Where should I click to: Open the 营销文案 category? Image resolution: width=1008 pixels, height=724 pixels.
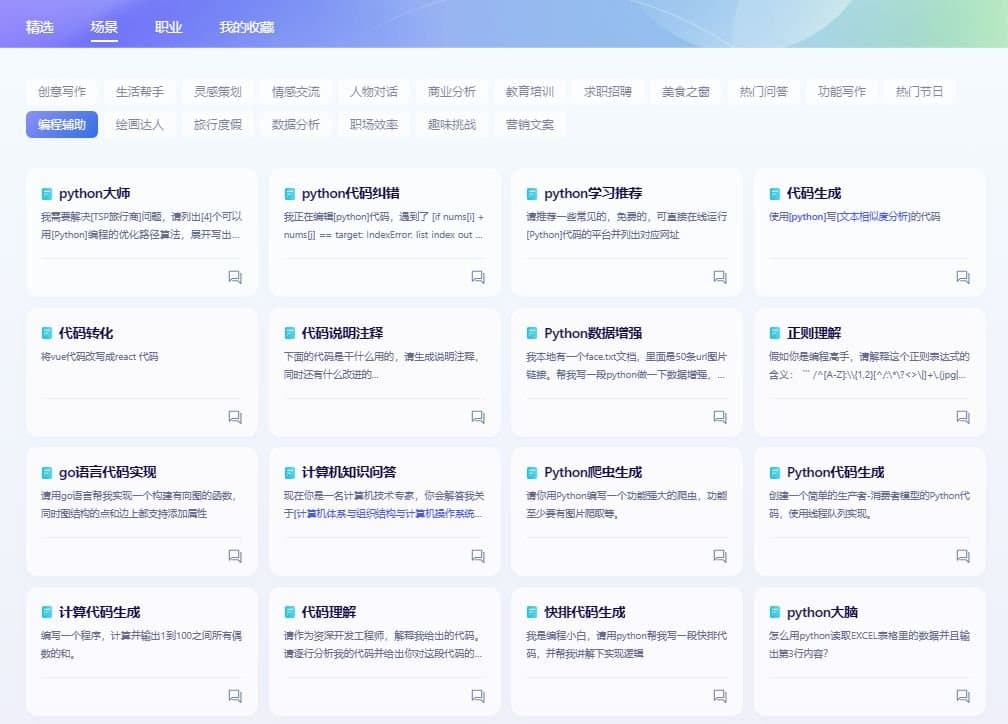point(530,125)
